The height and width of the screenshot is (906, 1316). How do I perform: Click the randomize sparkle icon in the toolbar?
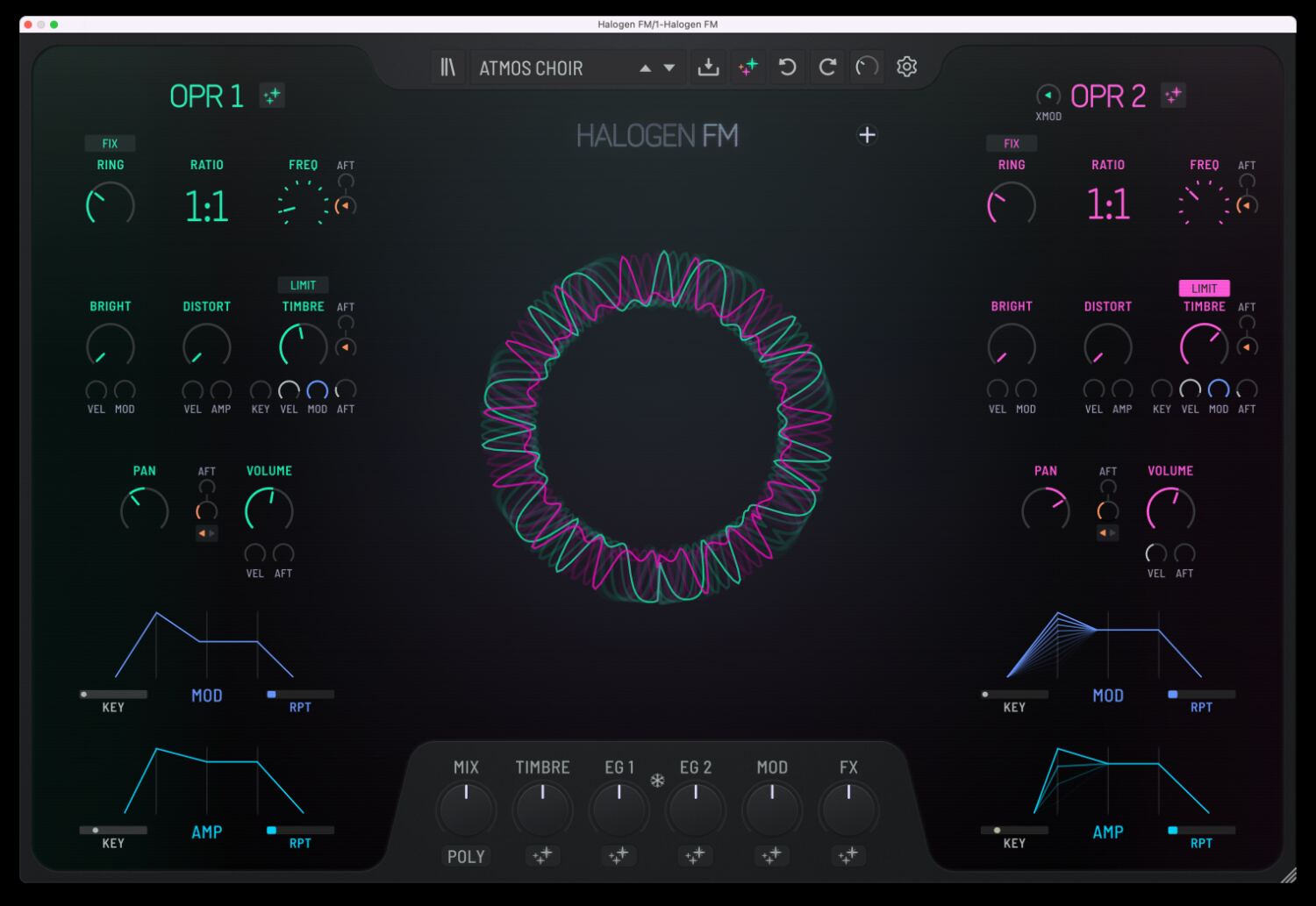pyautogui.click(x=747, y=67)
